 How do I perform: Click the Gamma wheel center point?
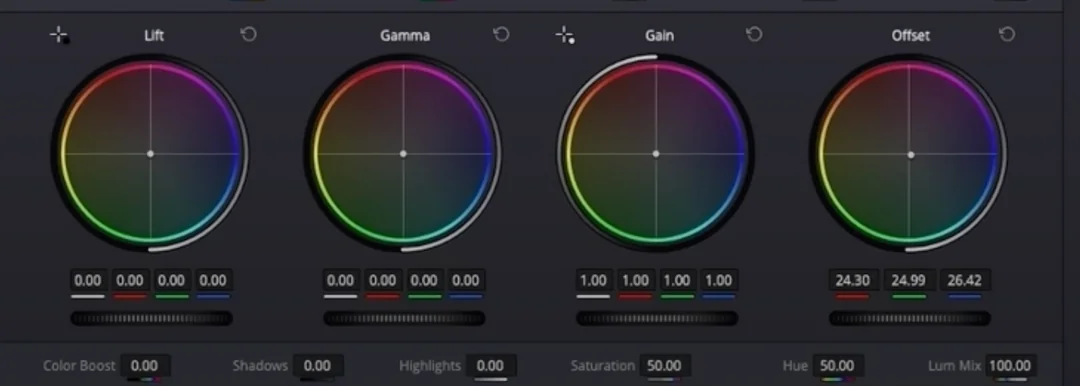point(403,154)
